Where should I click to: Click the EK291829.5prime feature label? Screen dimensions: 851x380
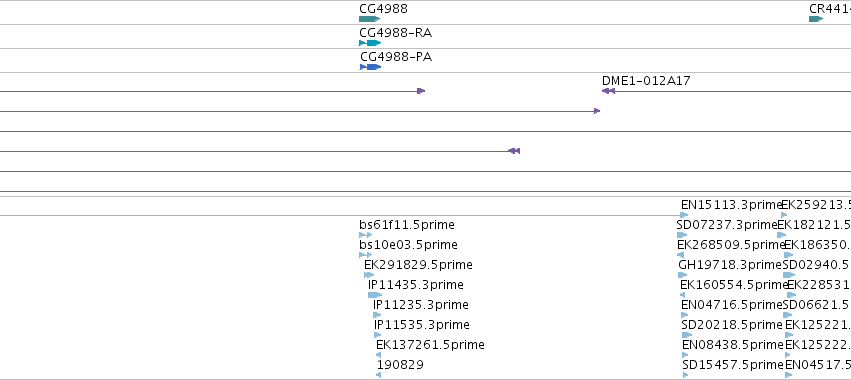(418, 264)
